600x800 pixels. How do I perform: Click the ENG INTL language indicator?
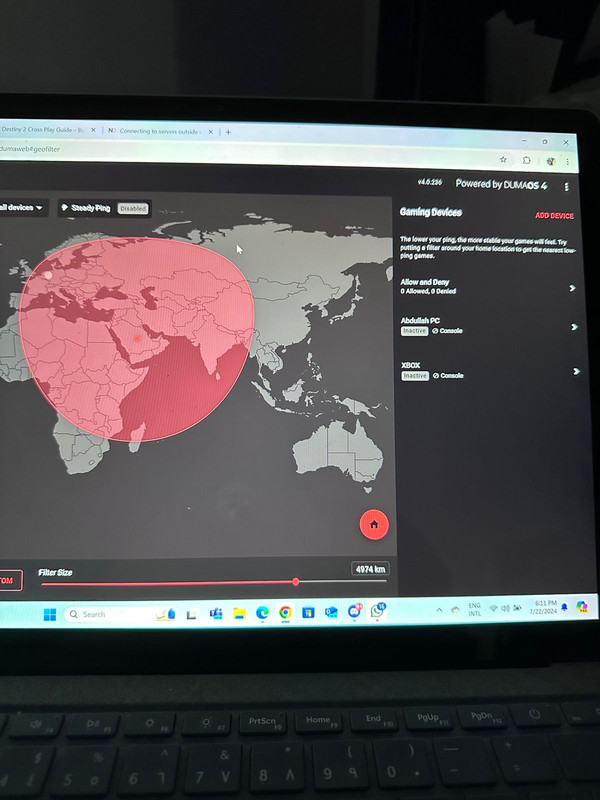tap(474, 609)
